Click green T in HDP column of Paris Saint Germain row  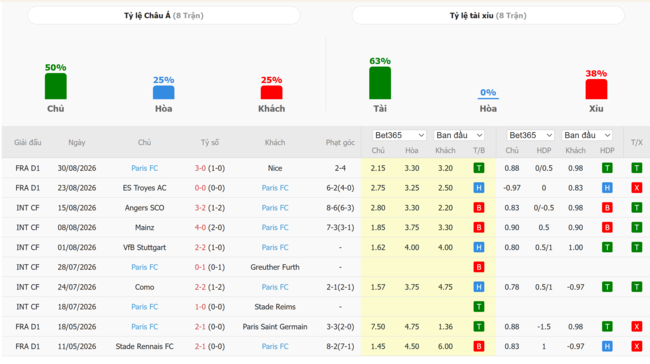[x=607, y=327]
